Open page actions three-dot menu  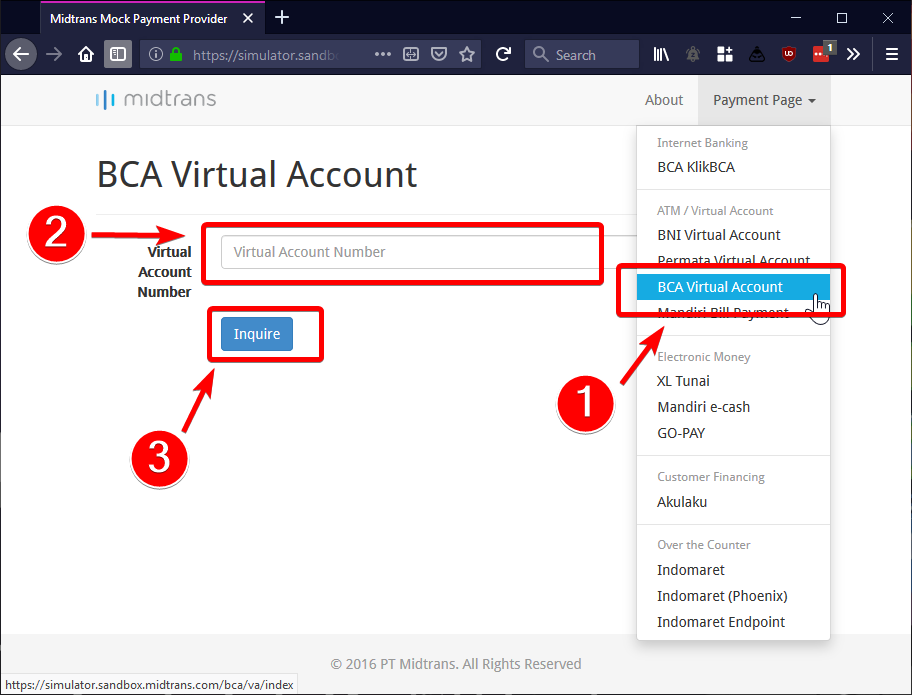point(383,55)
